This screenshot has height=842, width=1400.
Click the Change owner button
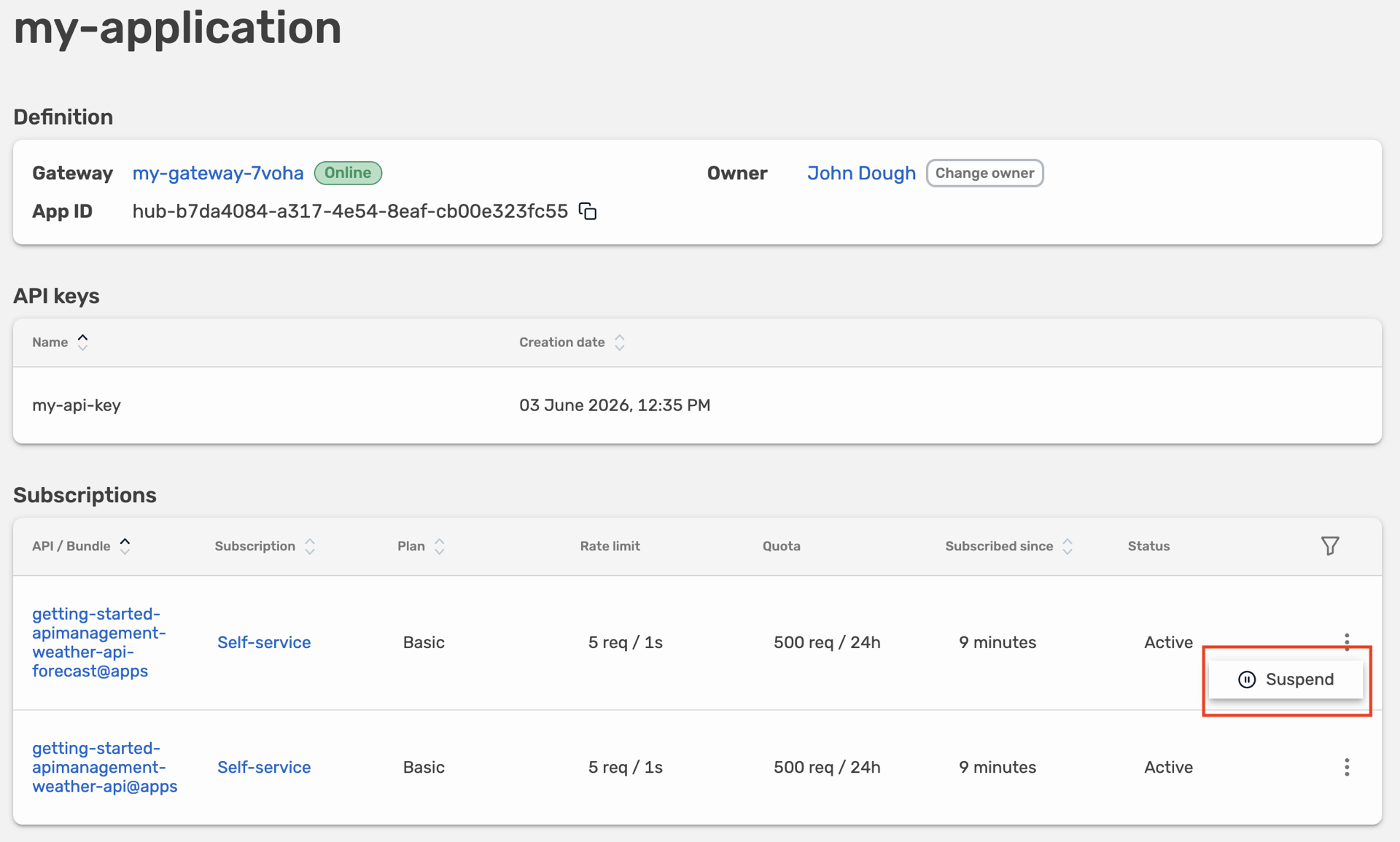[x=984, y=174]
